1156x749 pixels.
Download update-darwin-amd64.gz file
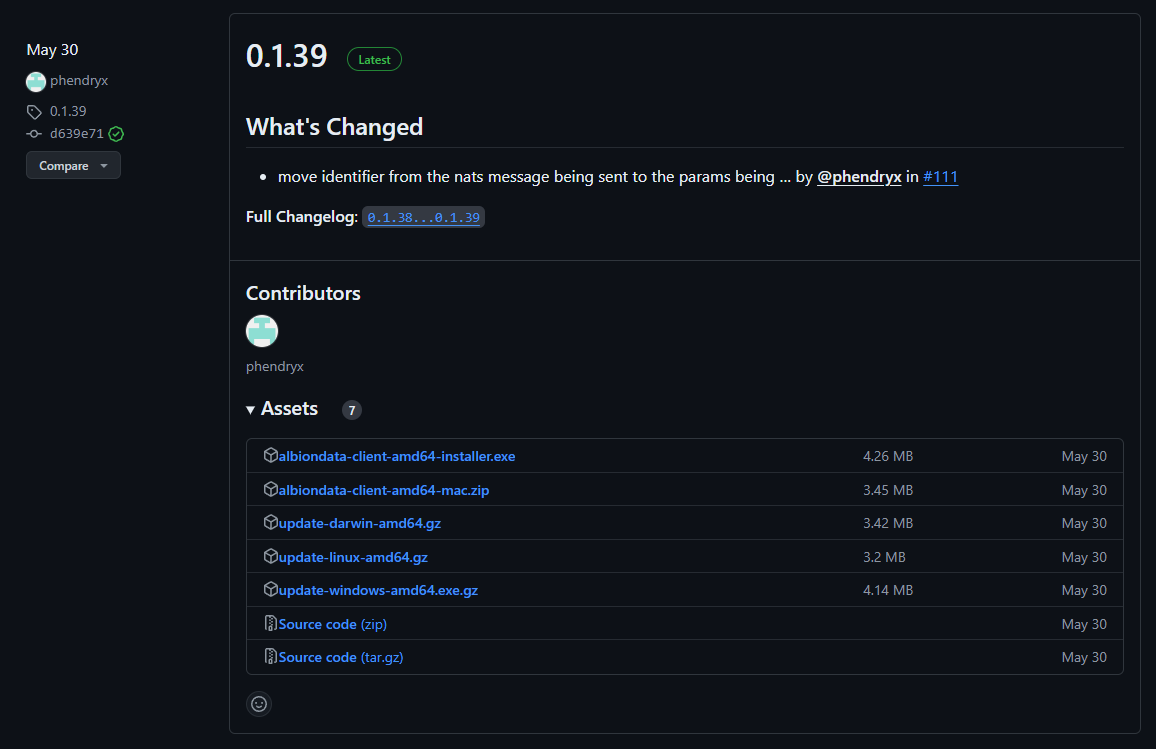point(359,523)
